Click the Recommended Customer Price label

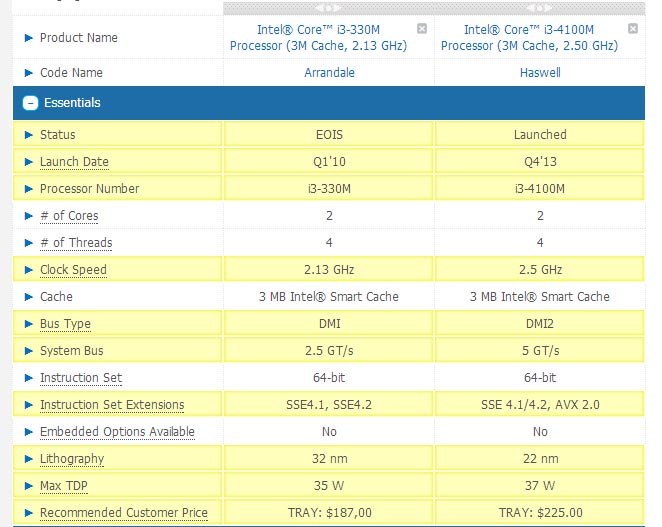124,513
